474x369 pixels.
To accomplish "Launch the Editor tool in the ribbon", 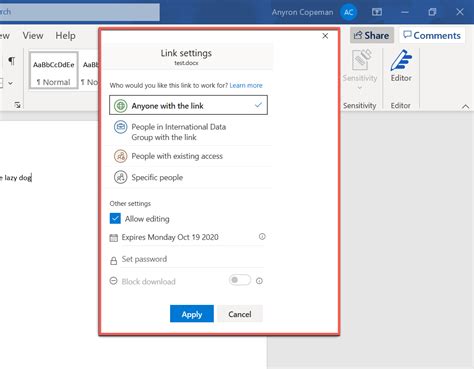I will point(401,66).
